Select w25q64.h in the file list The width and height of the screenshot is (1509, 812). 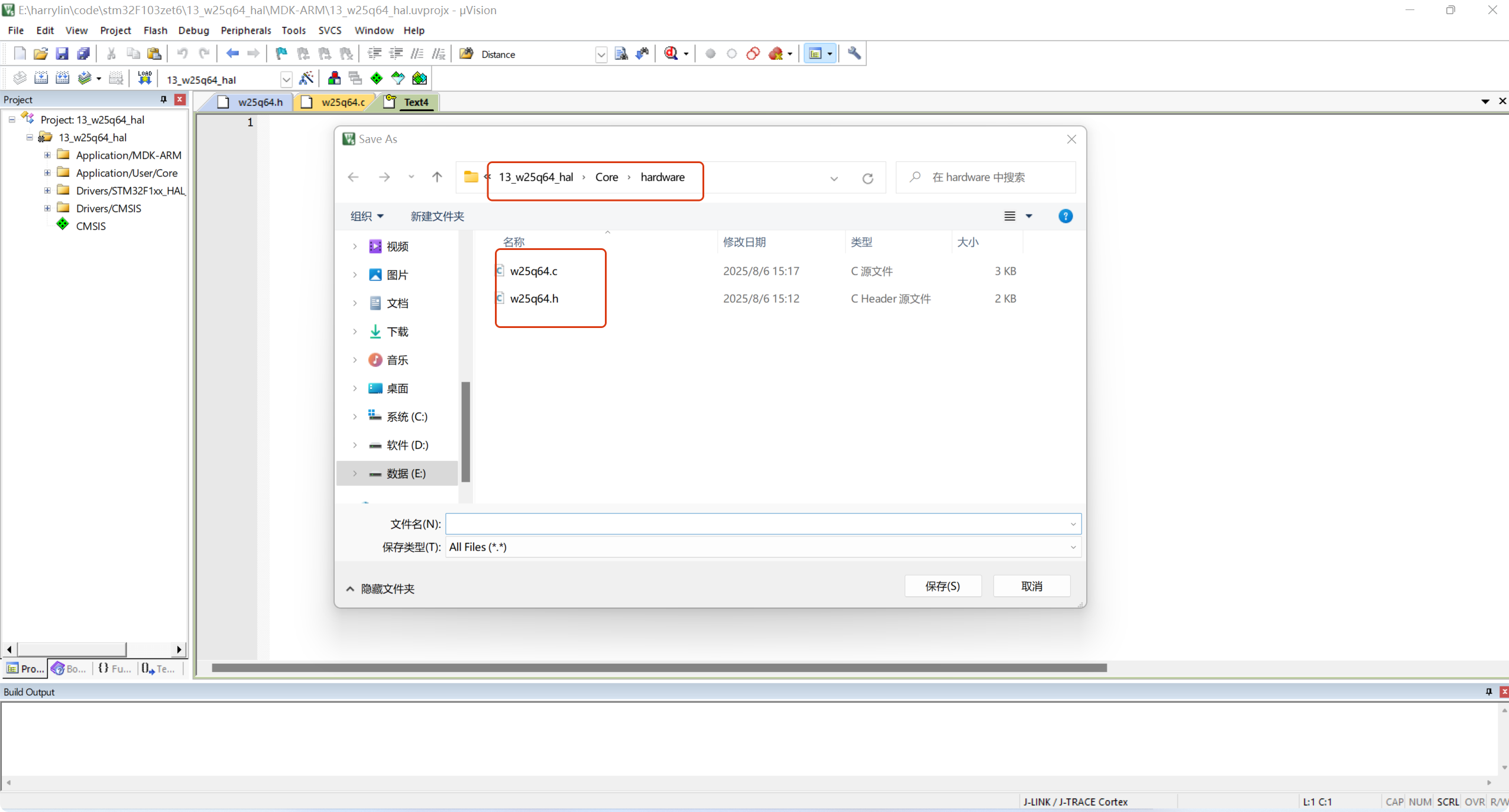tap(534, 298)
